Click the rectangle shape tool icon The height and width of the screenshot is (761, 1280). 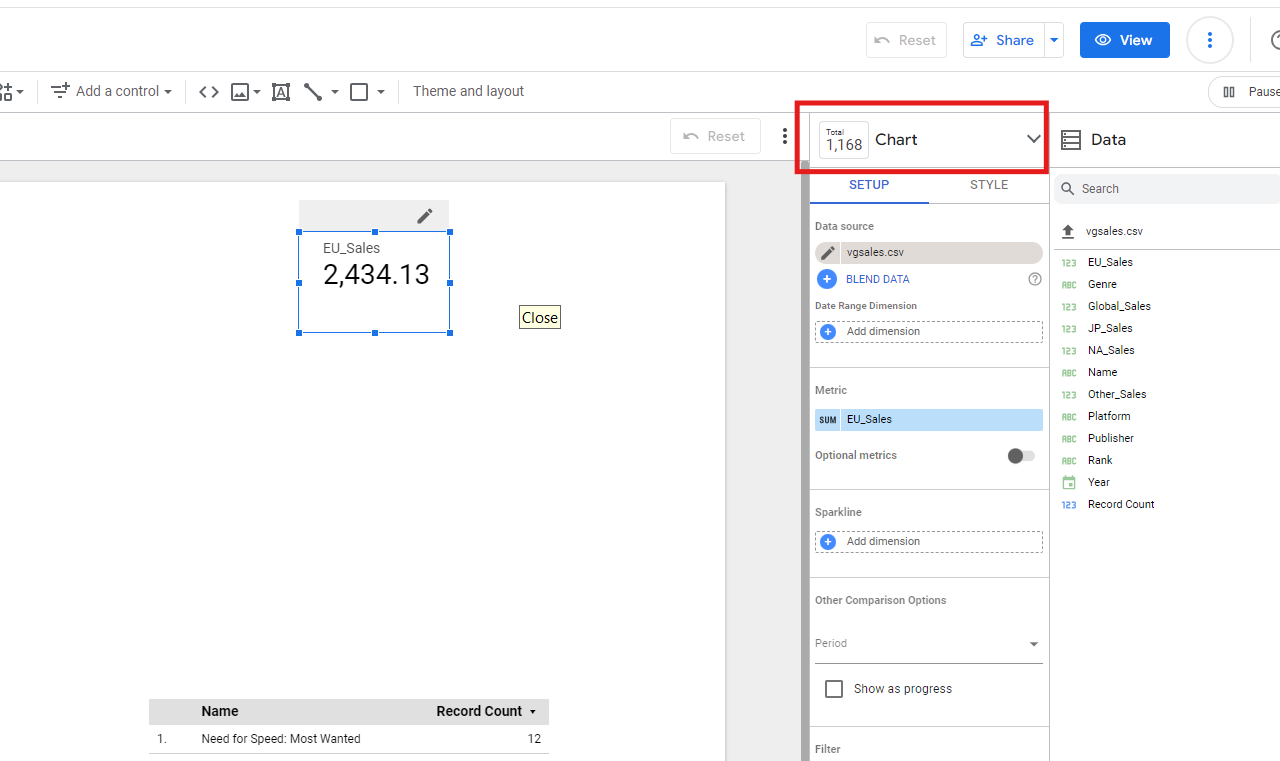coord(359,92)
